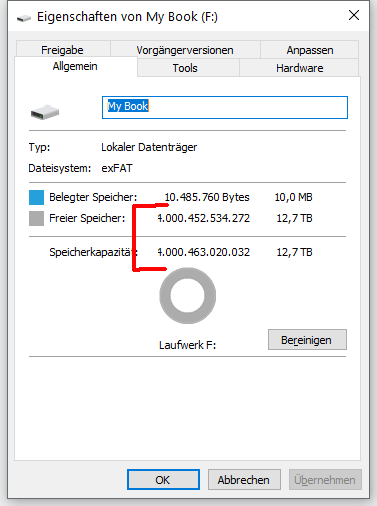This screenshot has height=506, width=377.
Task: Switch to the Freigabe tab
Action: click(63, 50)
